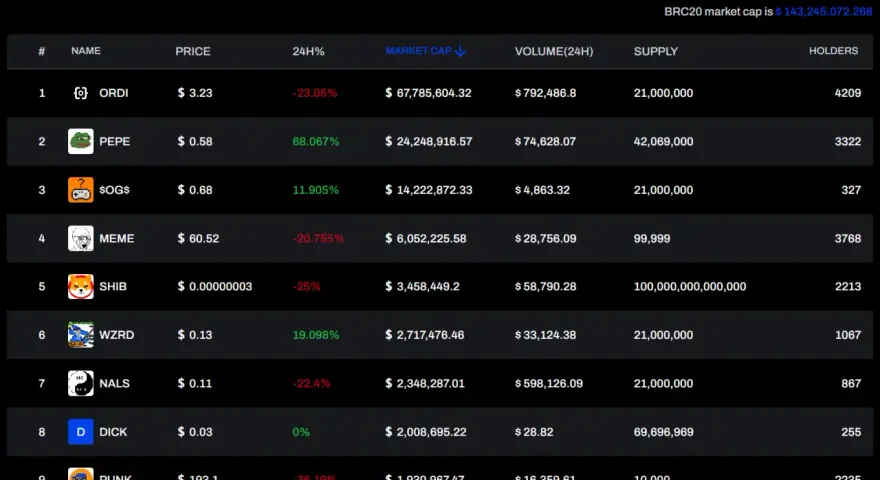Click market cap $ 67,785,604.32
Viewport: 880px width, 480px height.
pyautogui.click(x=428, y=93)
